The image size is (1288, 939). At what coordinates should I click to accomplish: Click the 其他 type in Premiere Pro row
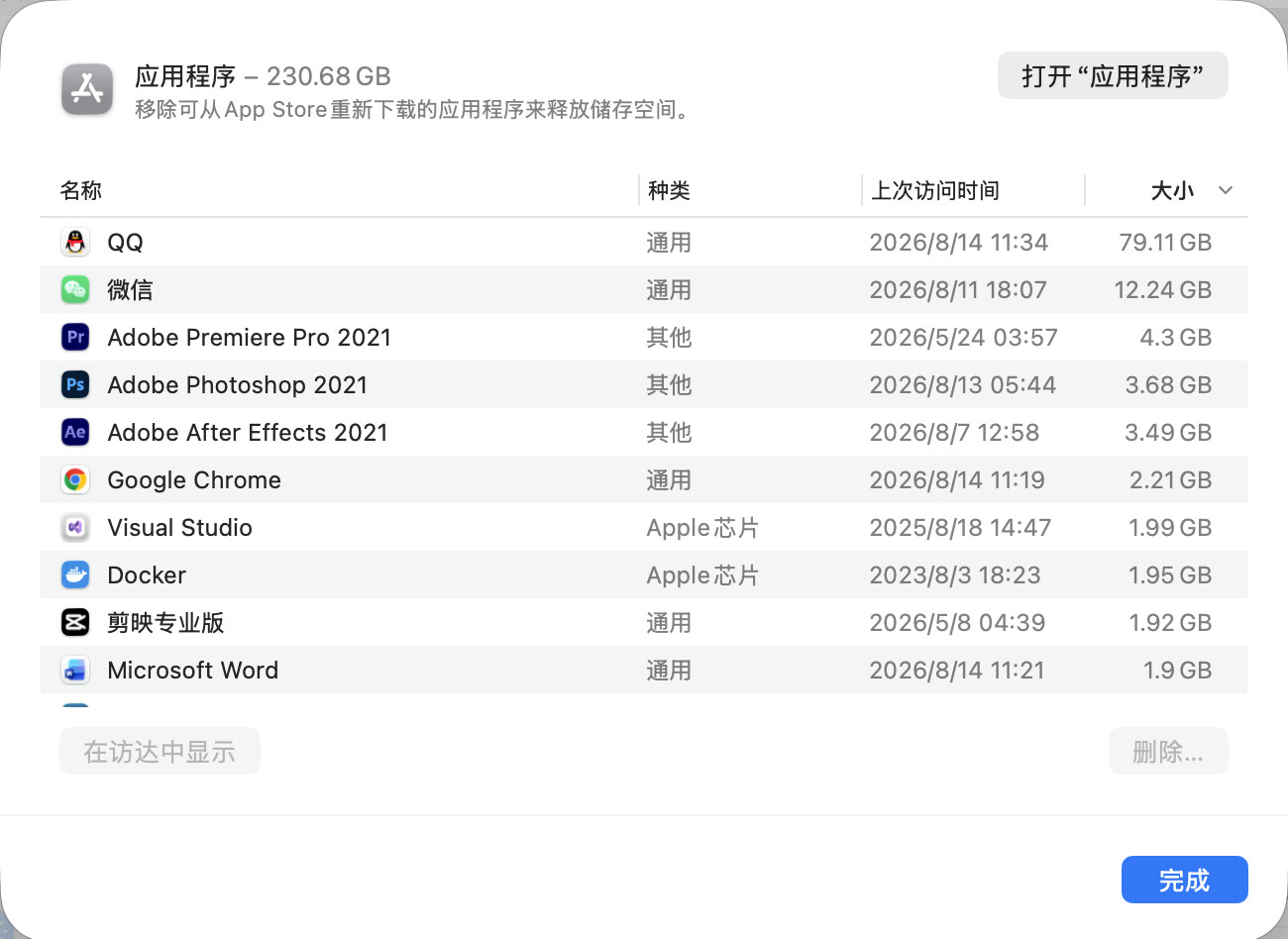point(669,337)
